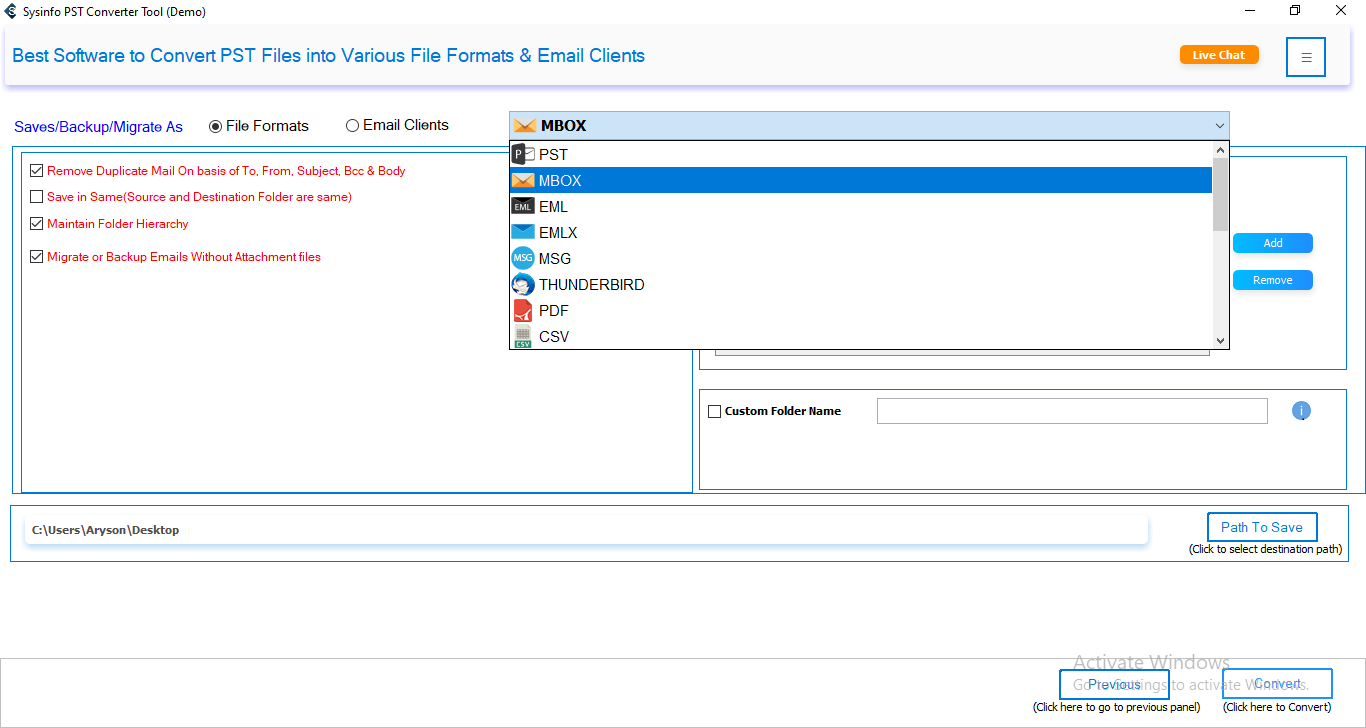
Task: Click the 'Best Software to Convert PST Files' heading
Action: coord(329,56)
